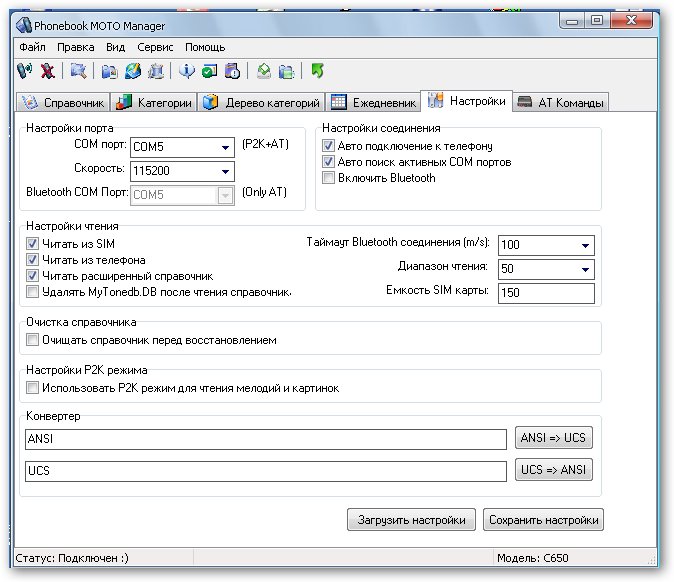Switch to the Справочник tab
This screenshot has width=674, height=582.
pos(63,102)
